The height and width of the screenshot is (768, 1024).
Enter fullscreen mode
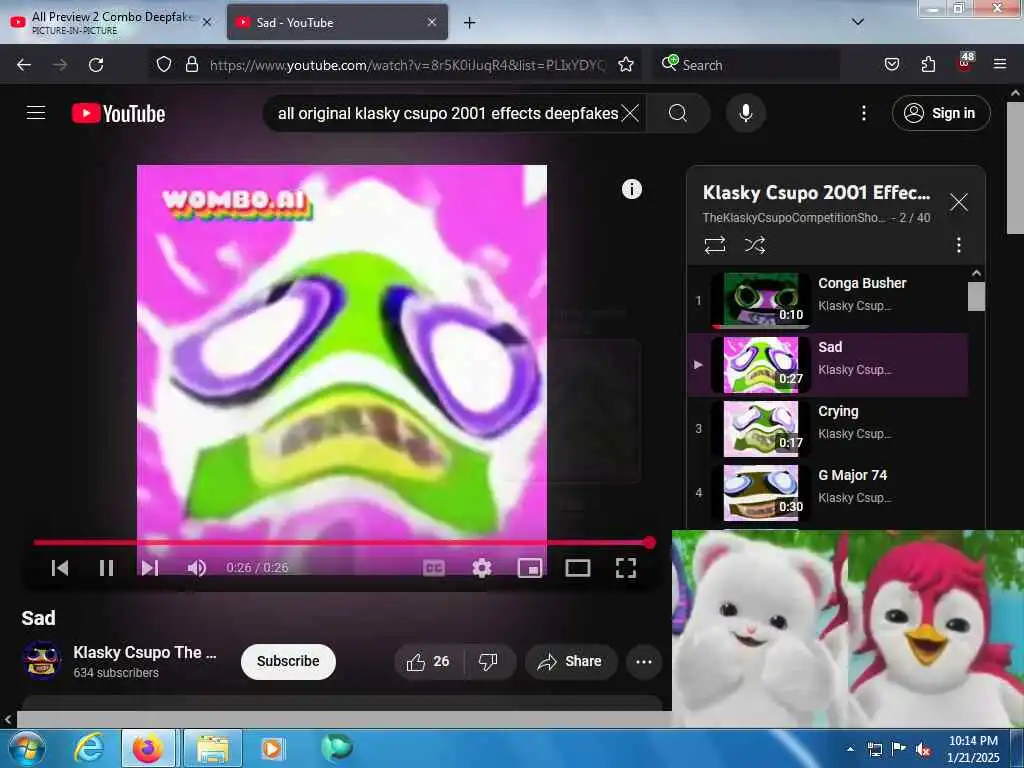[x=626, y=568]
